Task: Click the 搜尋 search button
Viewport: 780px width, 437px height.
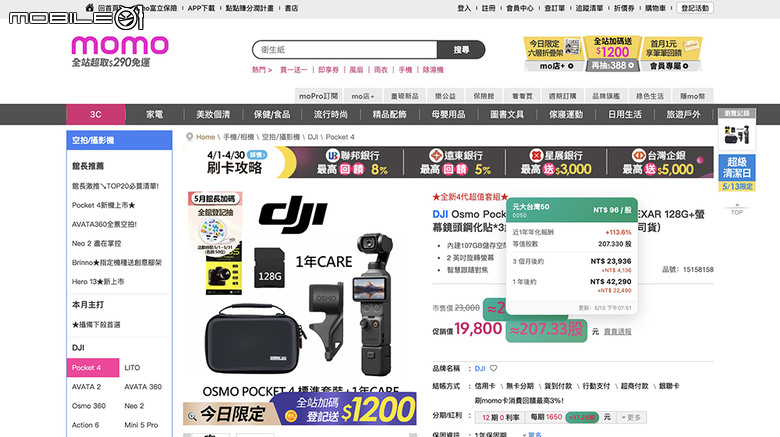Action: tap(461, 50)
